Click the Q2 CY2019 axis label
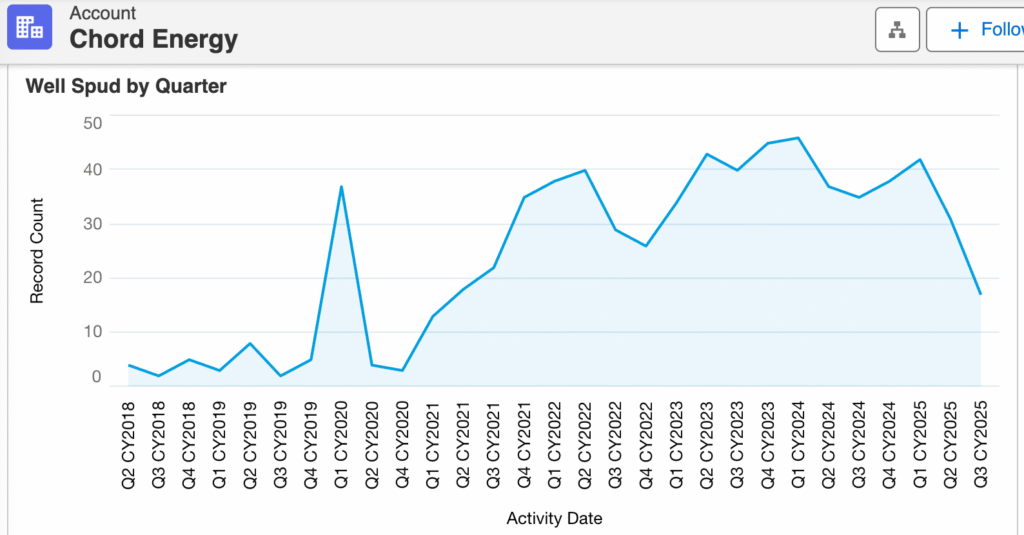 250,446
